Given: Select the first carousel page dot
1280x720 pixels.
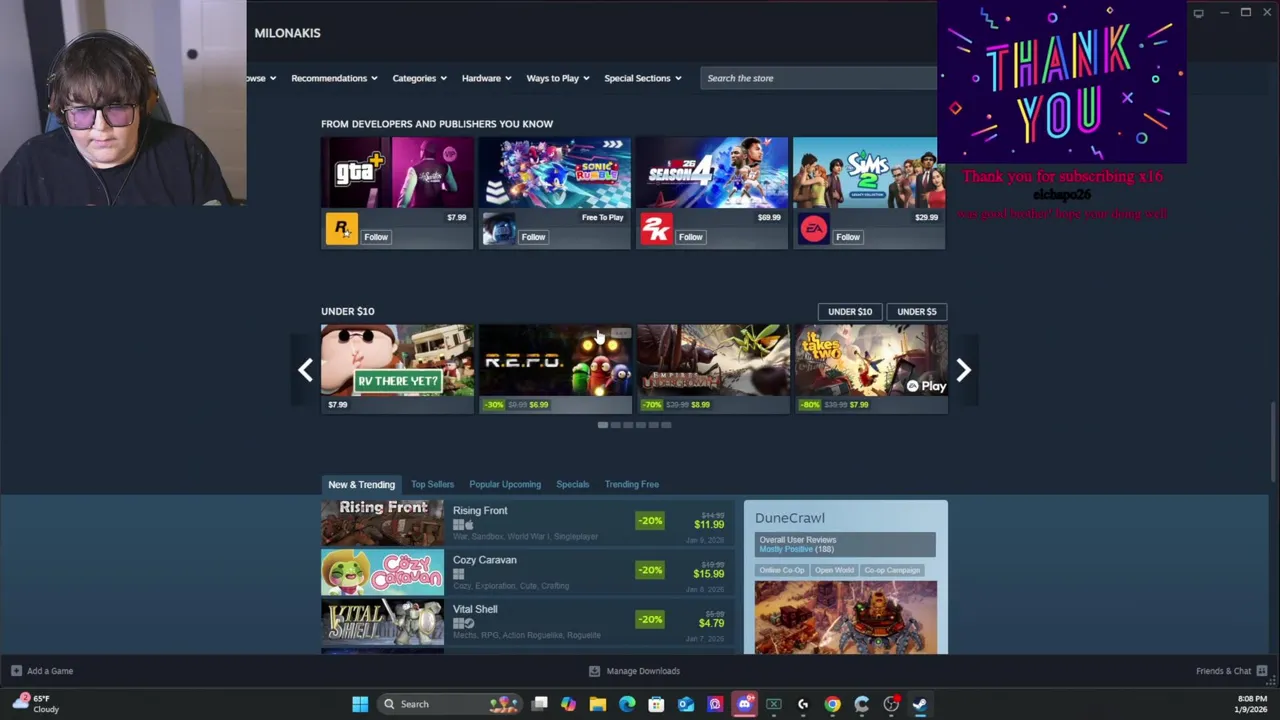Looking at the screenshot, I should pyautogui.click(x=603, y=425).
